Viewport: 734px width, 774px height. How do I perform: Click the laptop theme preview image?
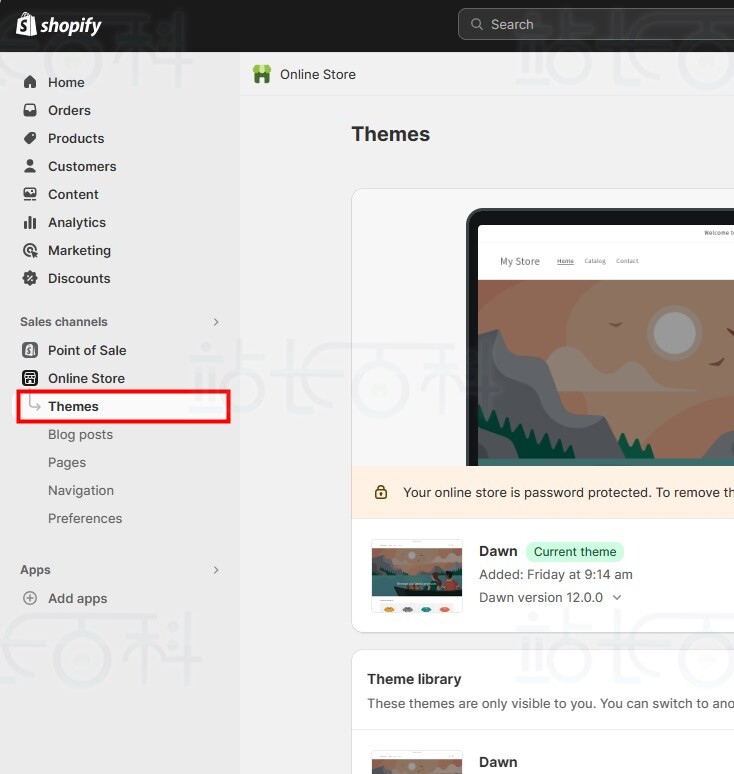[x=600, y=337]
